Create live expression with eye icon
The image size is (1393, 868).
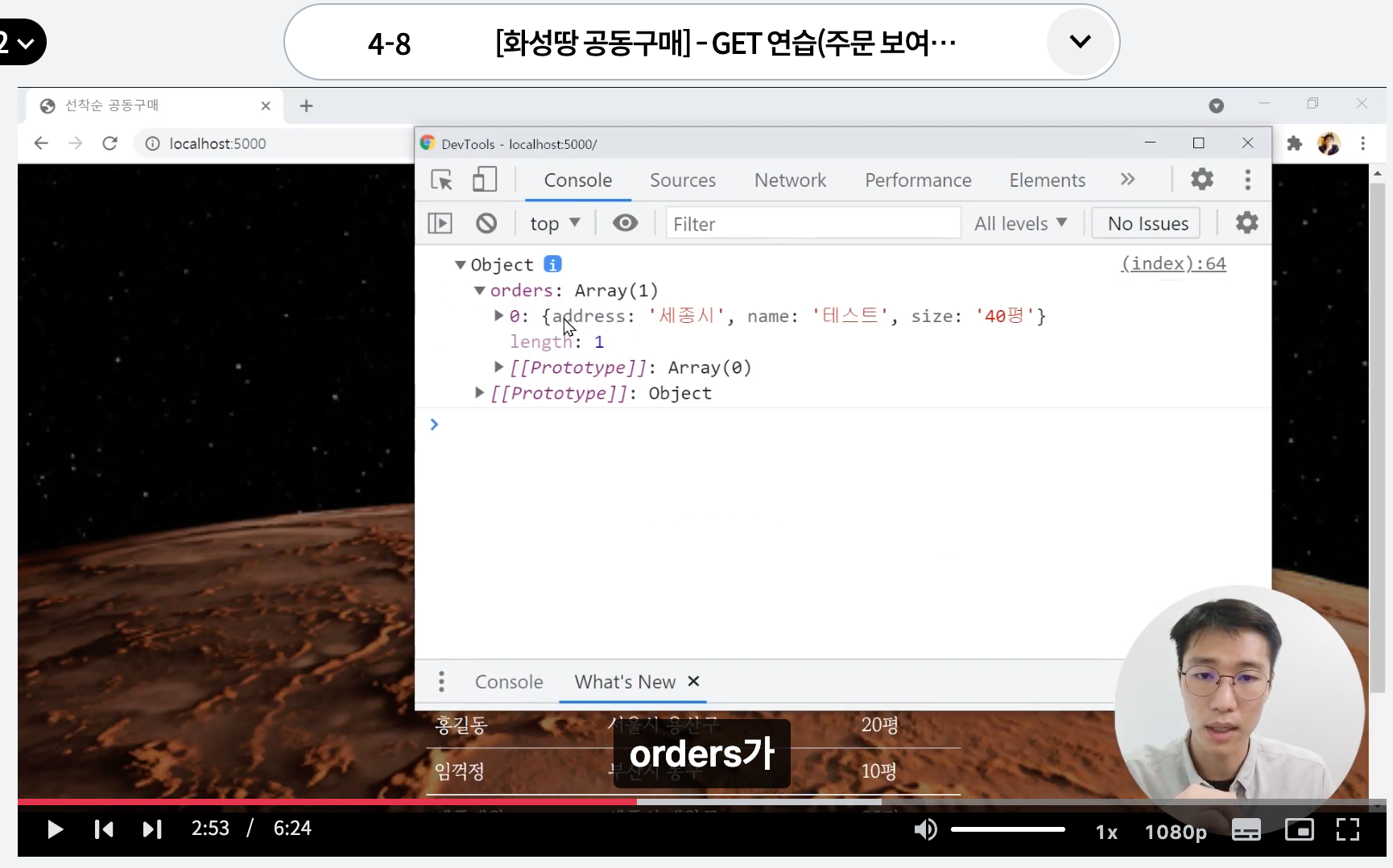[625, 223]
